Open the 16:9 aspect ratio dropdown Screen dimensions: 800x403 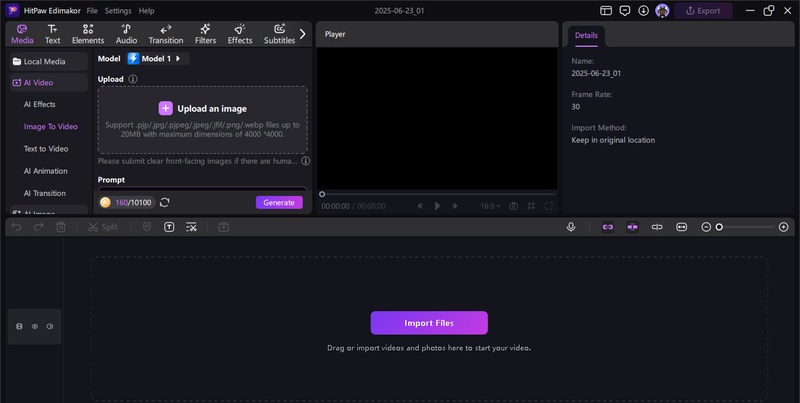point(489,206)
